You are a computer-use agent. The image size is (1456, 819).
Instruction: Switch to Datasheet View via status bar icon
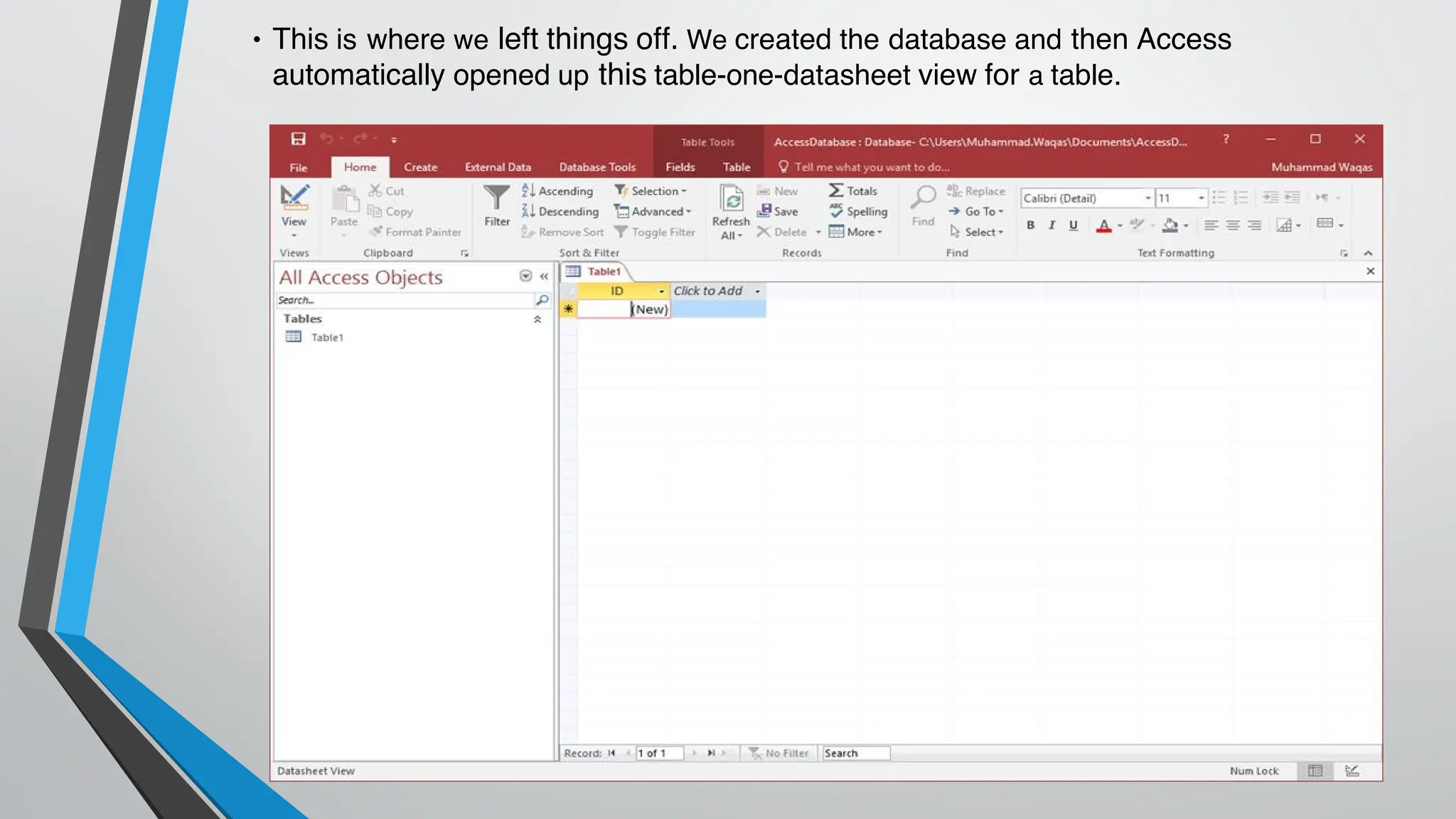coord(1315,771)
